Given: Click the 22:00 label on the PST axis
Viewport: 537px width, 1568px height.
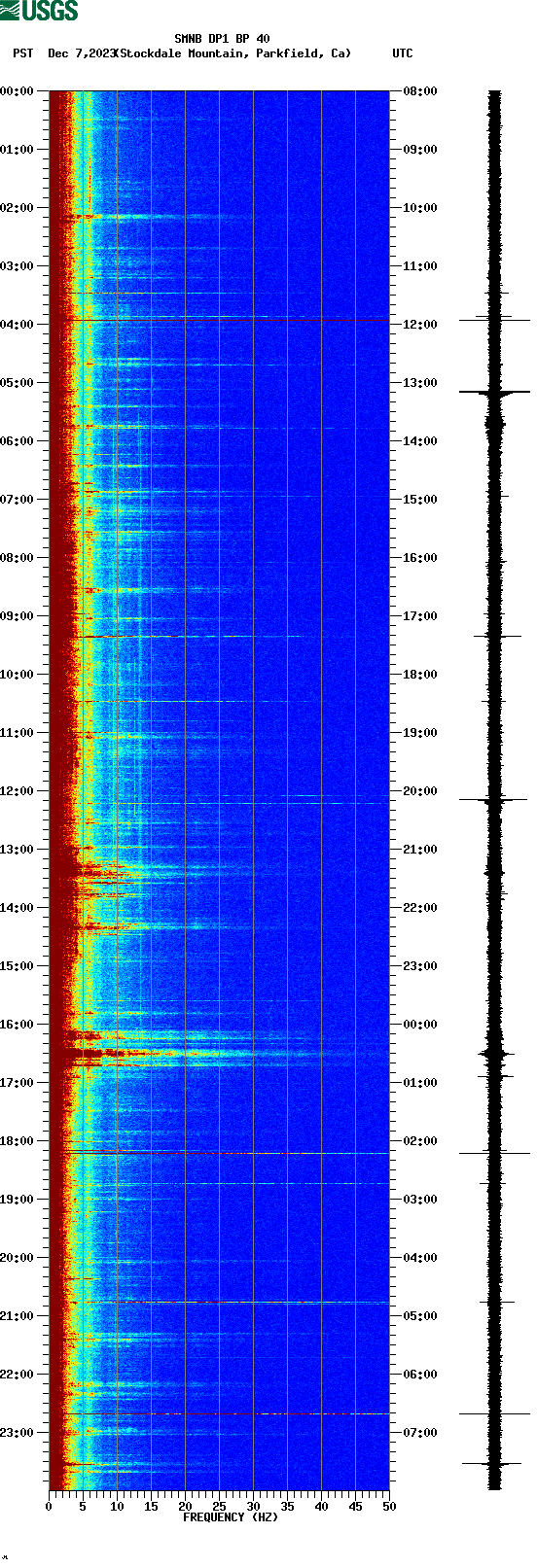Looking at the screenshot, I should coord(18,1375).
